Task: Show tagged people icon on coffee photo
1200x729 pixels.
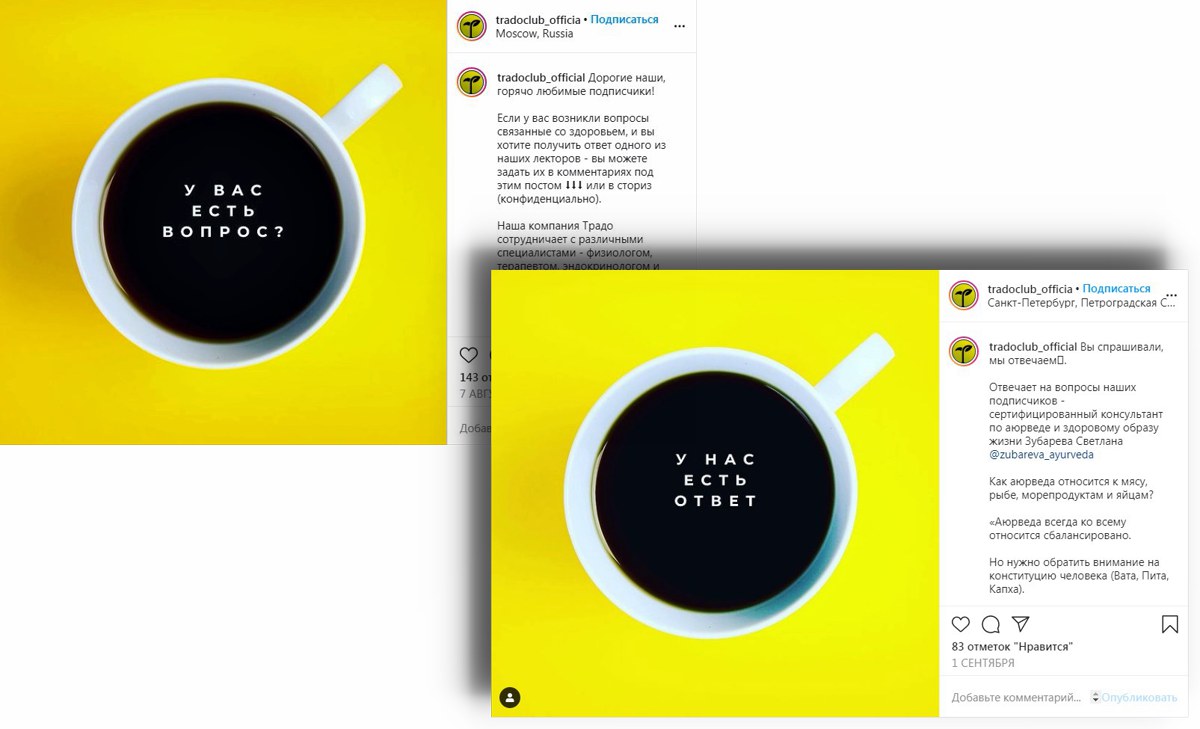Action: (510, 697)
